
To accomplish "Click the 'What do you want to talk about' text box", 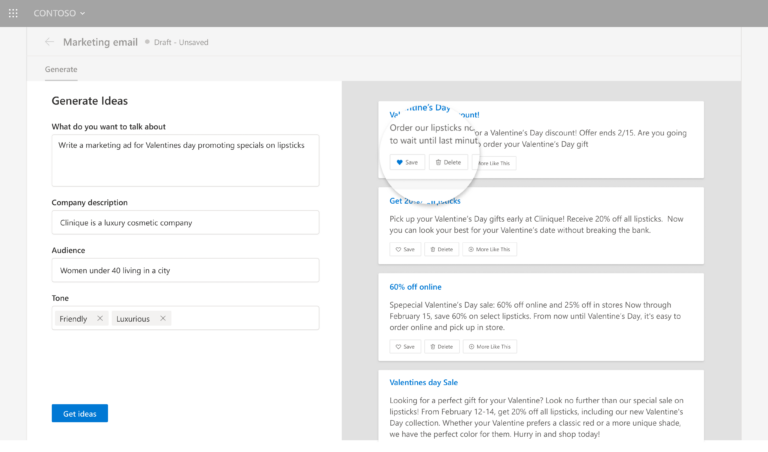I will [185, 160].
